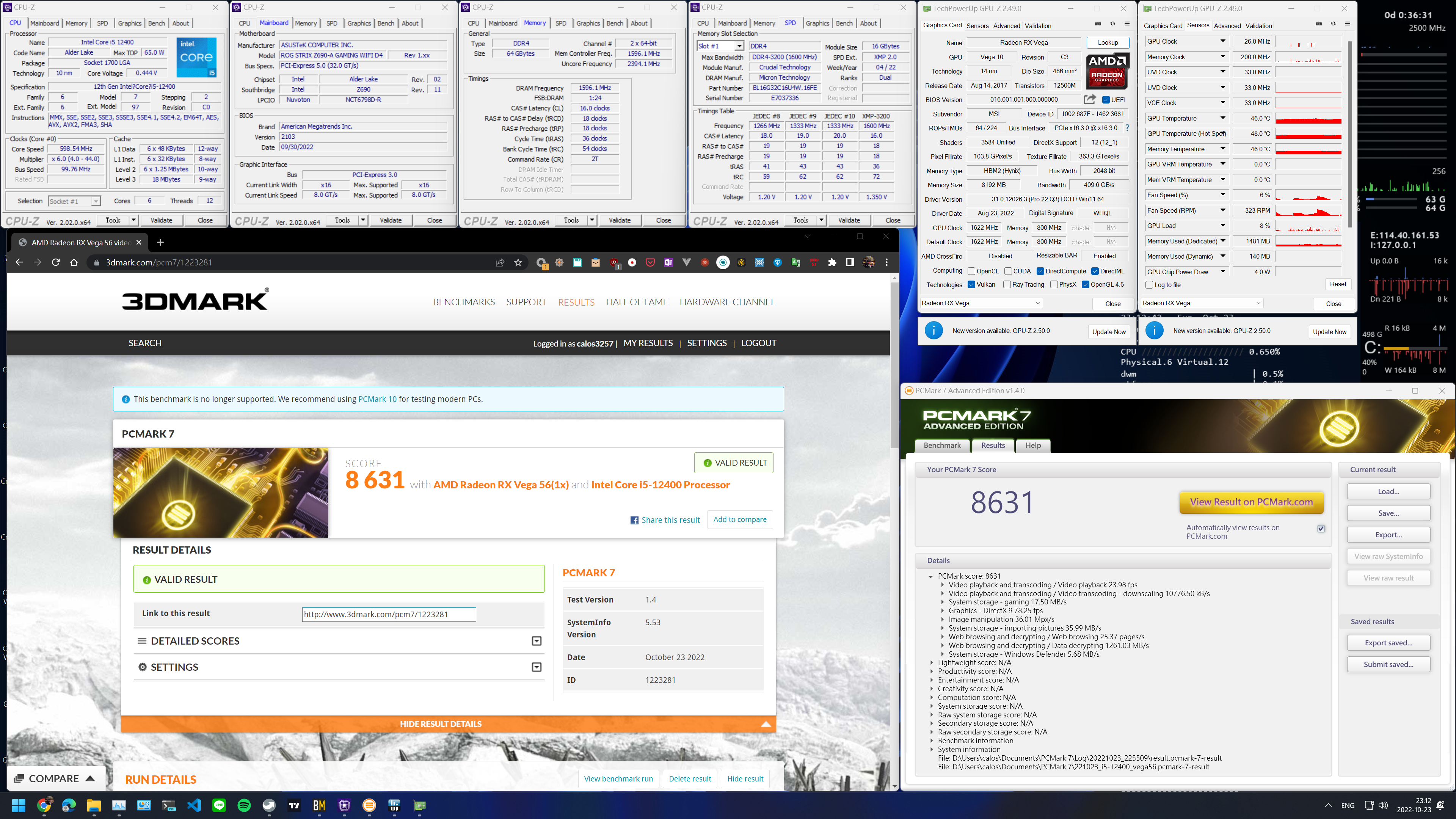The height and width of the screenshot is (819, 1456).
Task: Open the uBlock Origin extension icon
Action: pyautogui.click(x=614, y=262)
